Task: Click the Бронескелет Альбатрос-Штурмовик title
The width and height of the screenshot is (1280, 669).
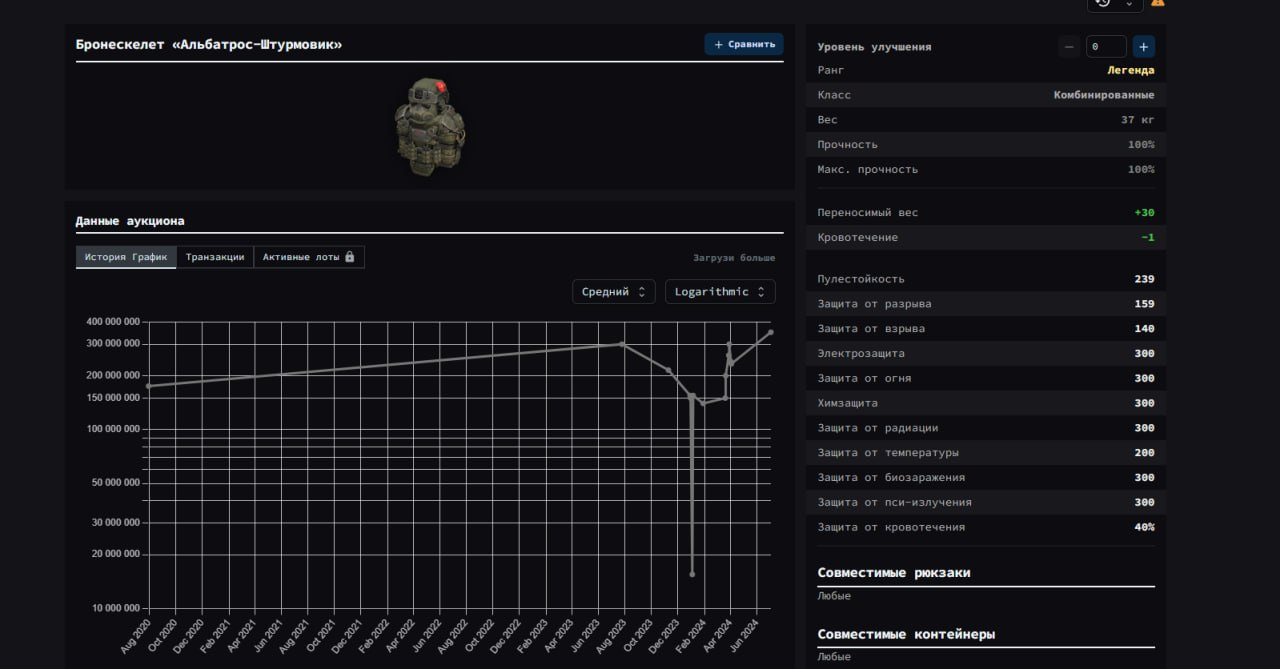Action: point(209,44)
